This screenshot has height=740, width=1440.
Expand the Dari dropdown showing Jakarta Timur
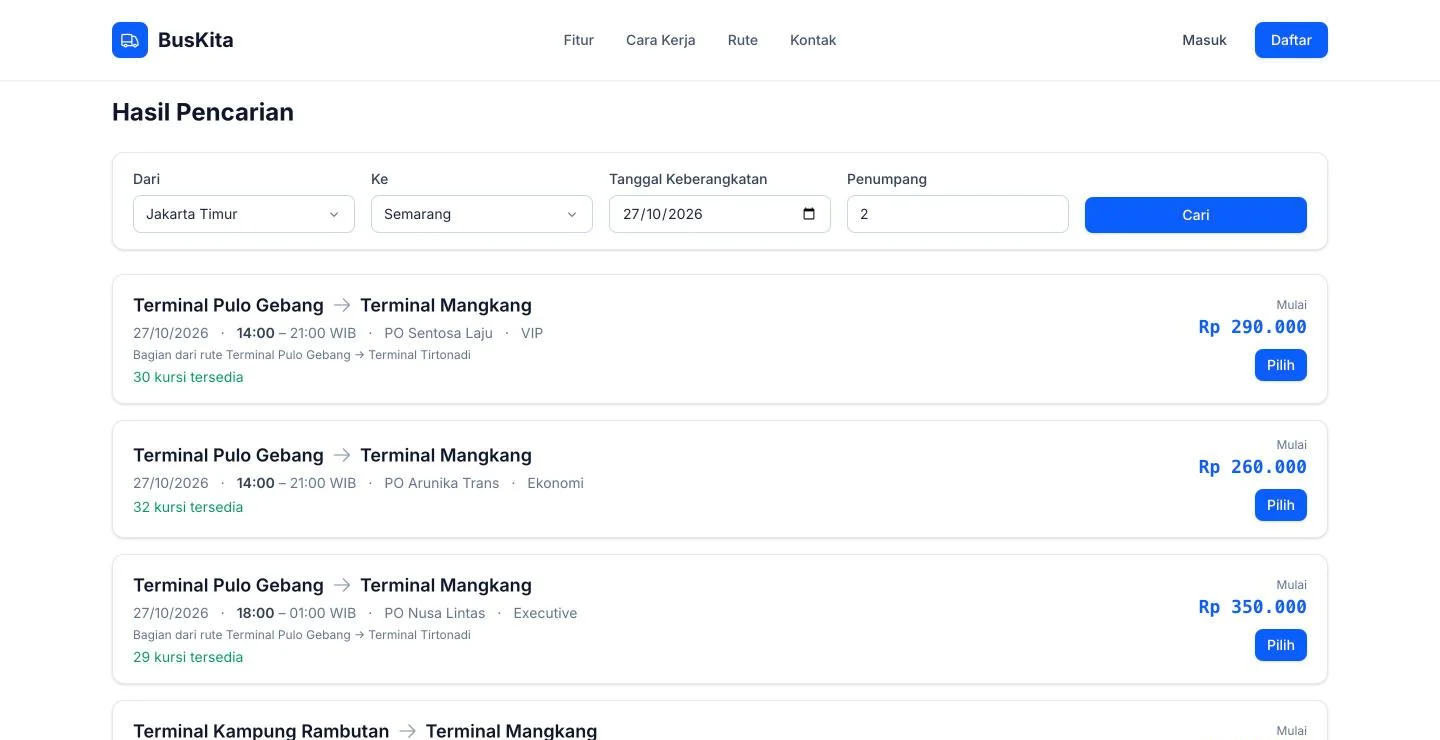(x=244, y=214)
